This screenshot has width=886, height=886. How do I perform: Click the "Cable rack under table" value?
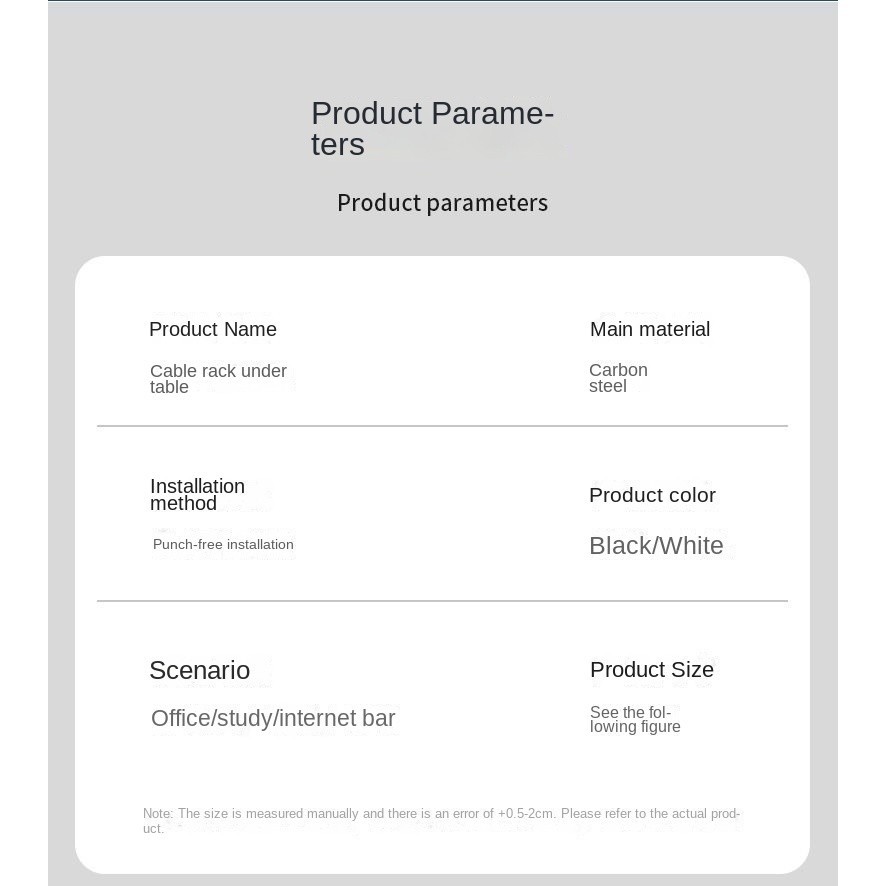[218, 379]
